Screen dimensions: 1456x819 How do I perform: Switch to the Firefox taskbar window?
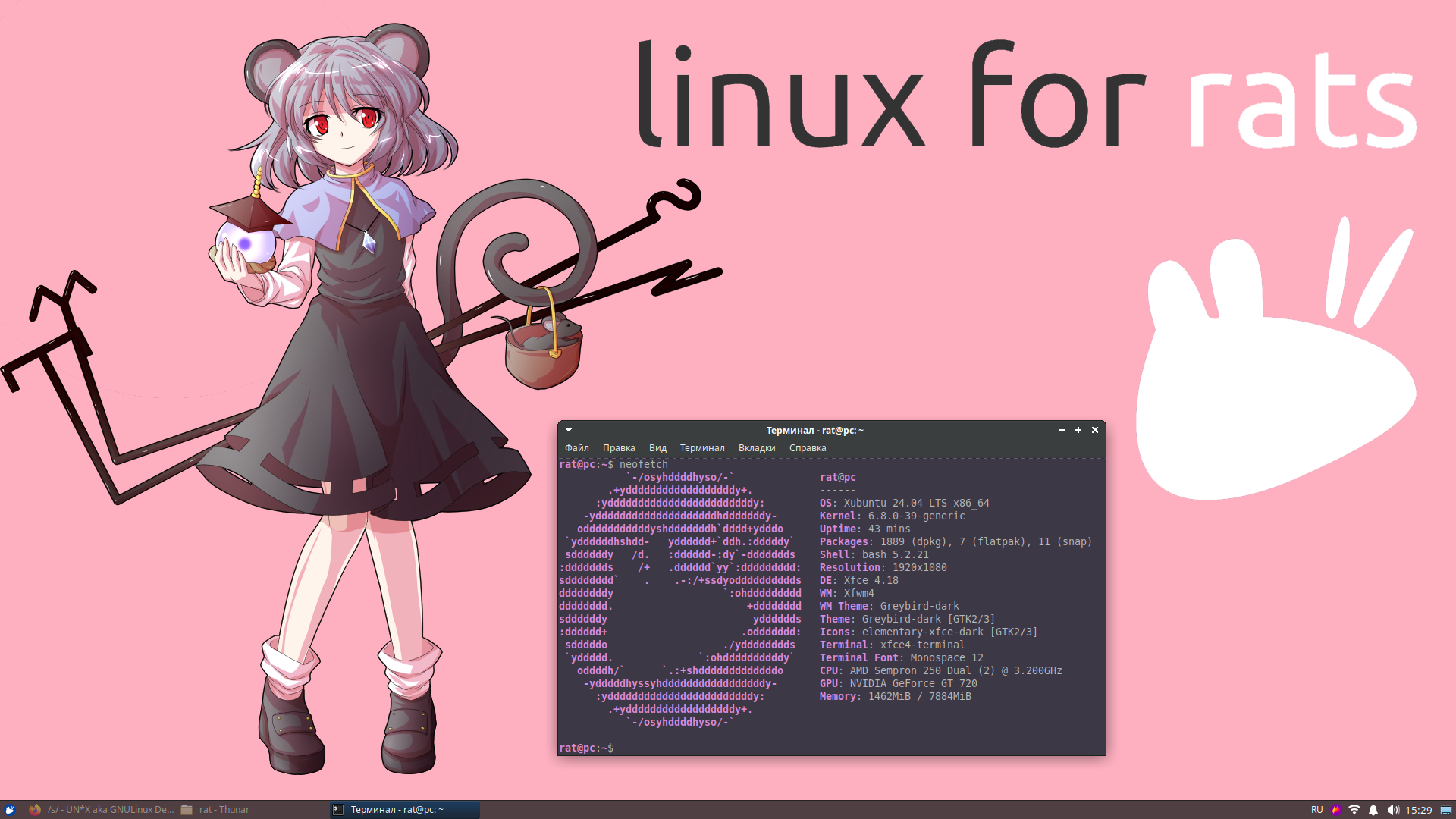point(102,810)
